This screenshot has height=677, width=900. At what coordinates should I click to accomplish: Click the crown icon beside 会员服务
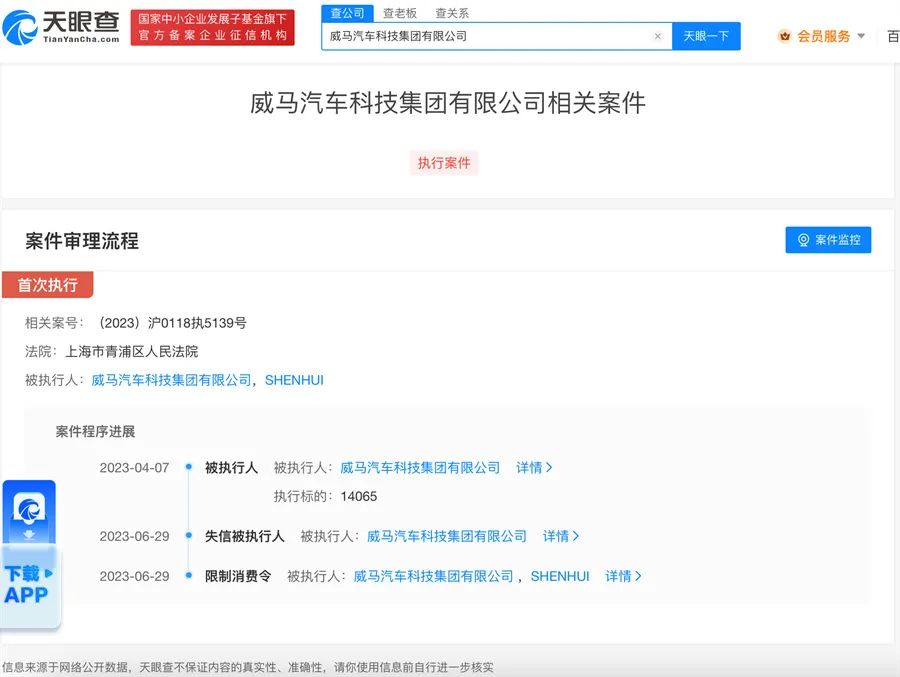click(x=784, y=36)
